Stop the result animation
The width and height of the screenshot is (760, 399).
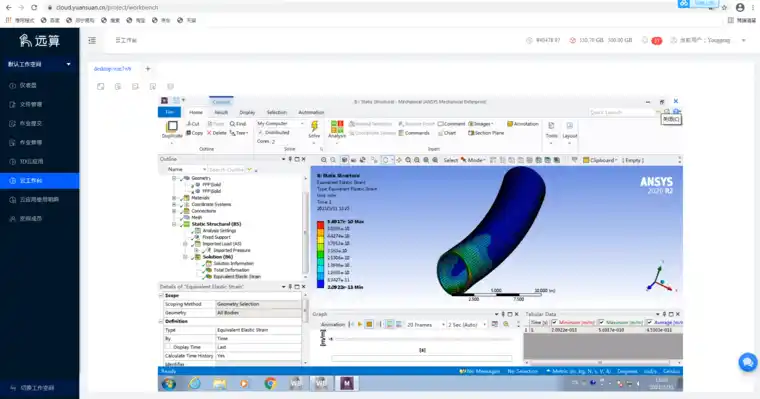369,324
